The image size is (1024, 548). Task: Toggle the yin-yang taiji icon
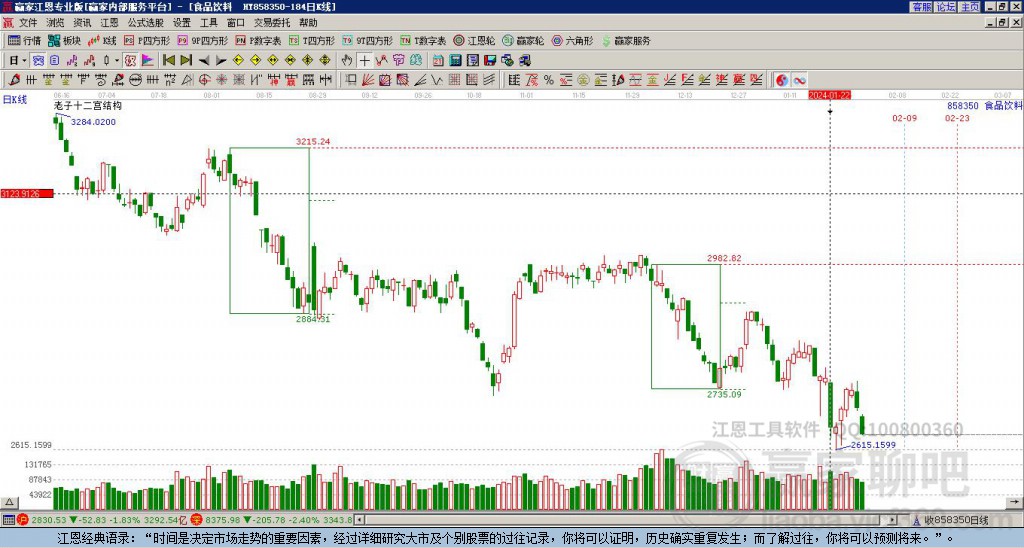pos(782,80)
